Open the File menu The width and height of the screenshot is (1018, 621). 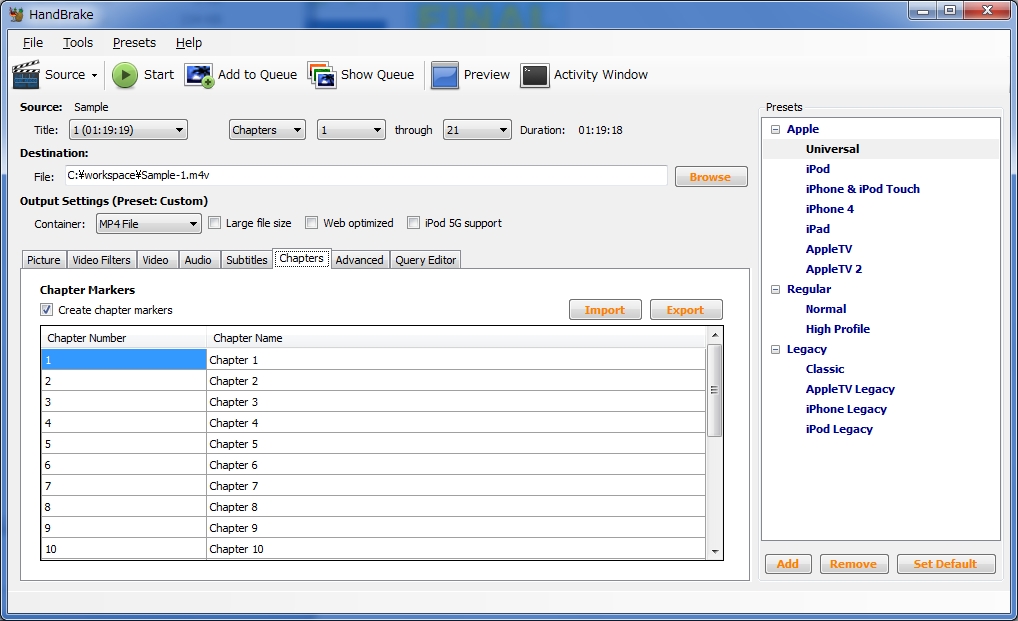pyautogui.click(x=32, y=43)
